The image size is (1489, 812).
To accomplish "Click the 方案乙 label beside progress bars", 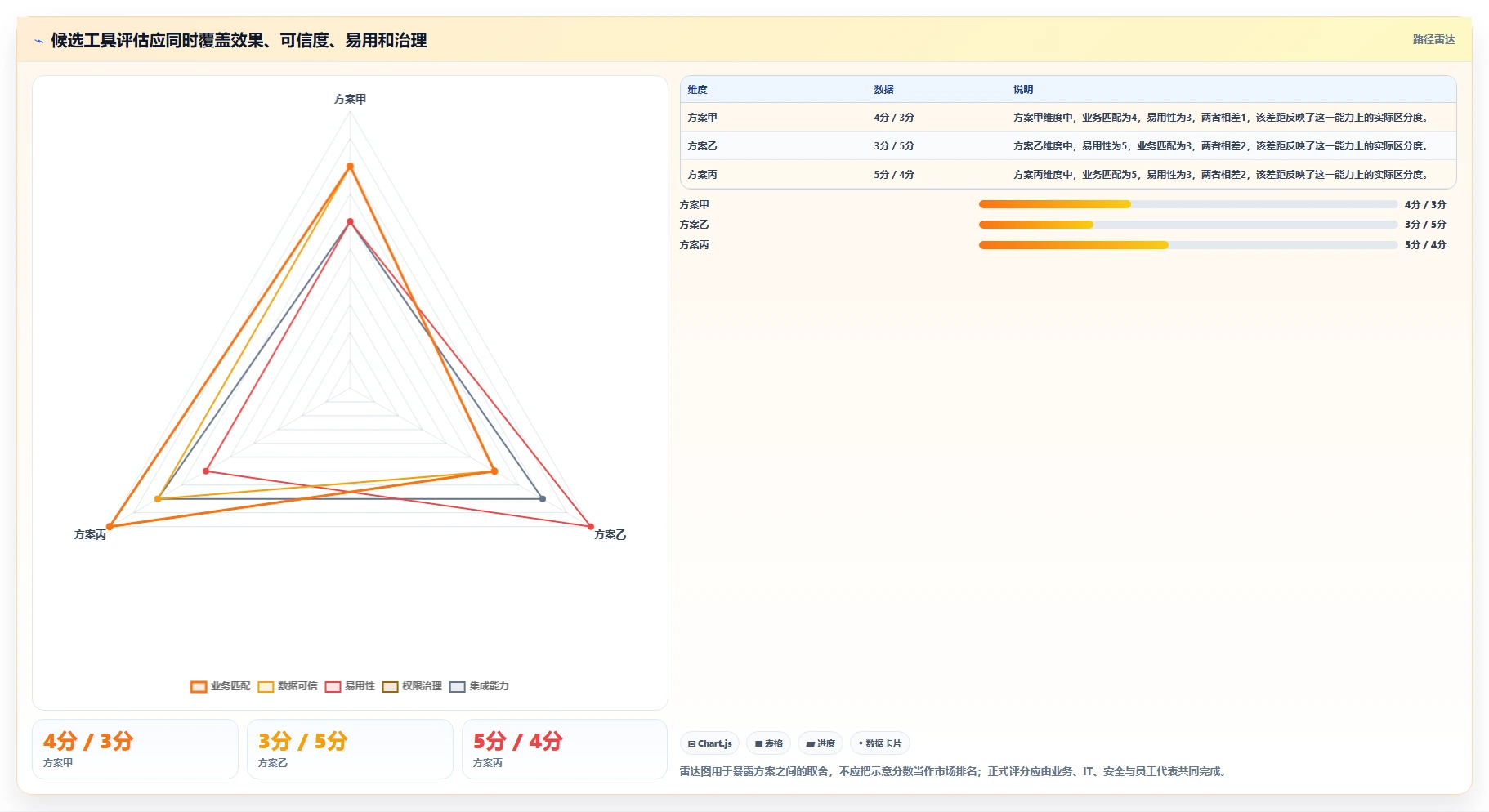I will tap(695, 225).
